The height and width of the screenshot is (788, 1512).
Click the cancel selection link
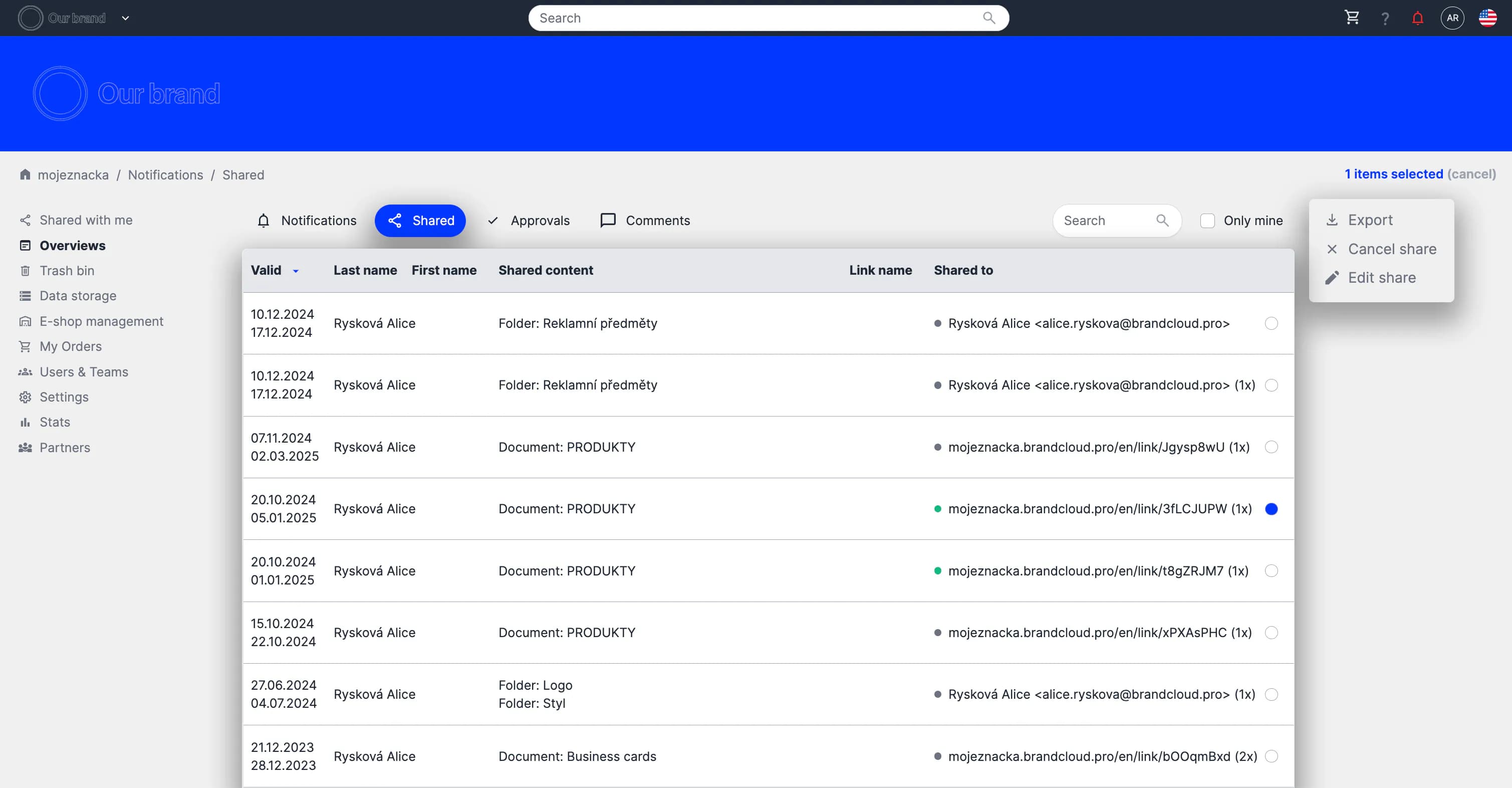click(x=1471, y=174)
